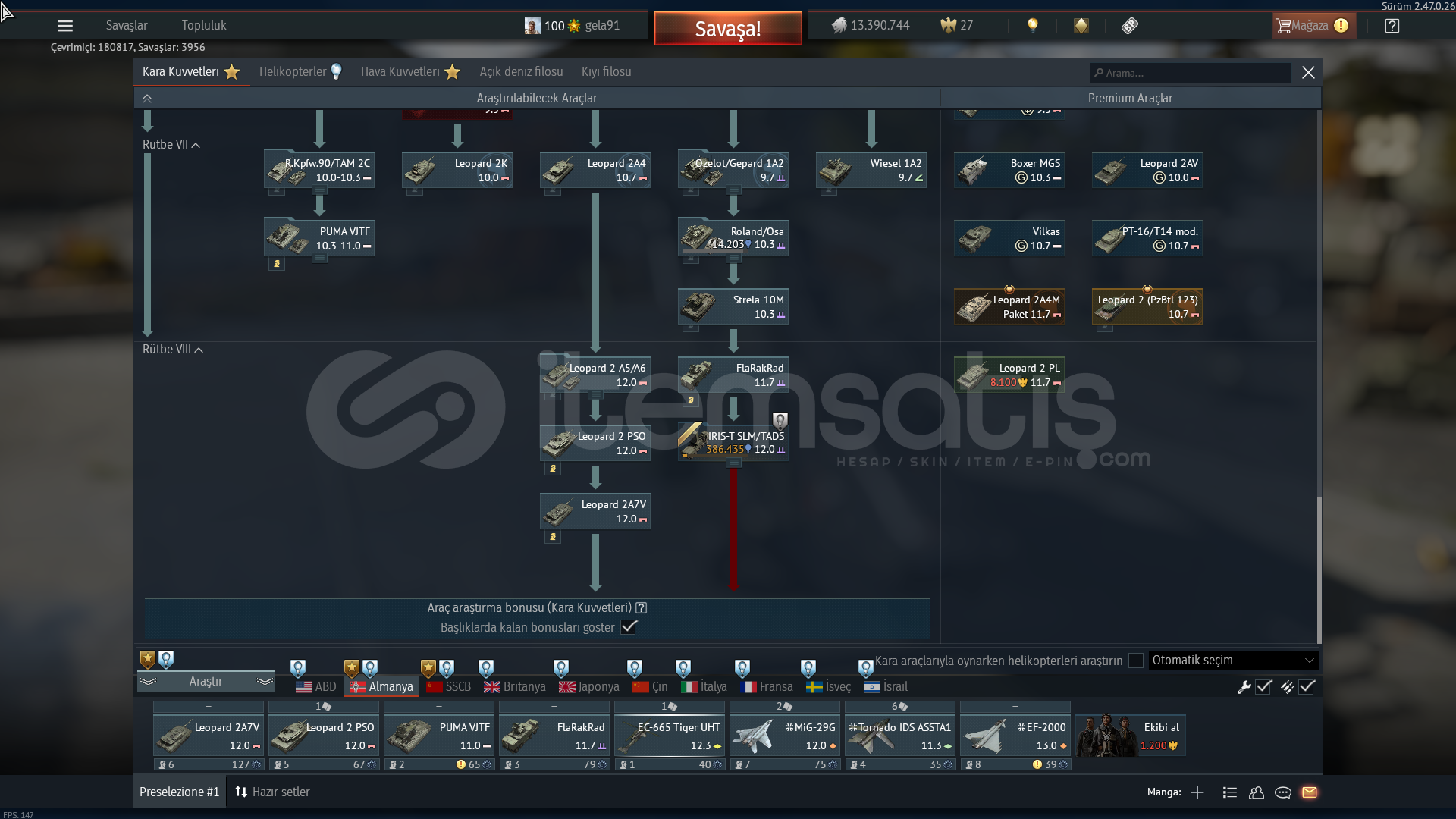Viewport: 1456px width, 819px height.
Task: Select the İsveç nation flag
Action: pos(828,687)
